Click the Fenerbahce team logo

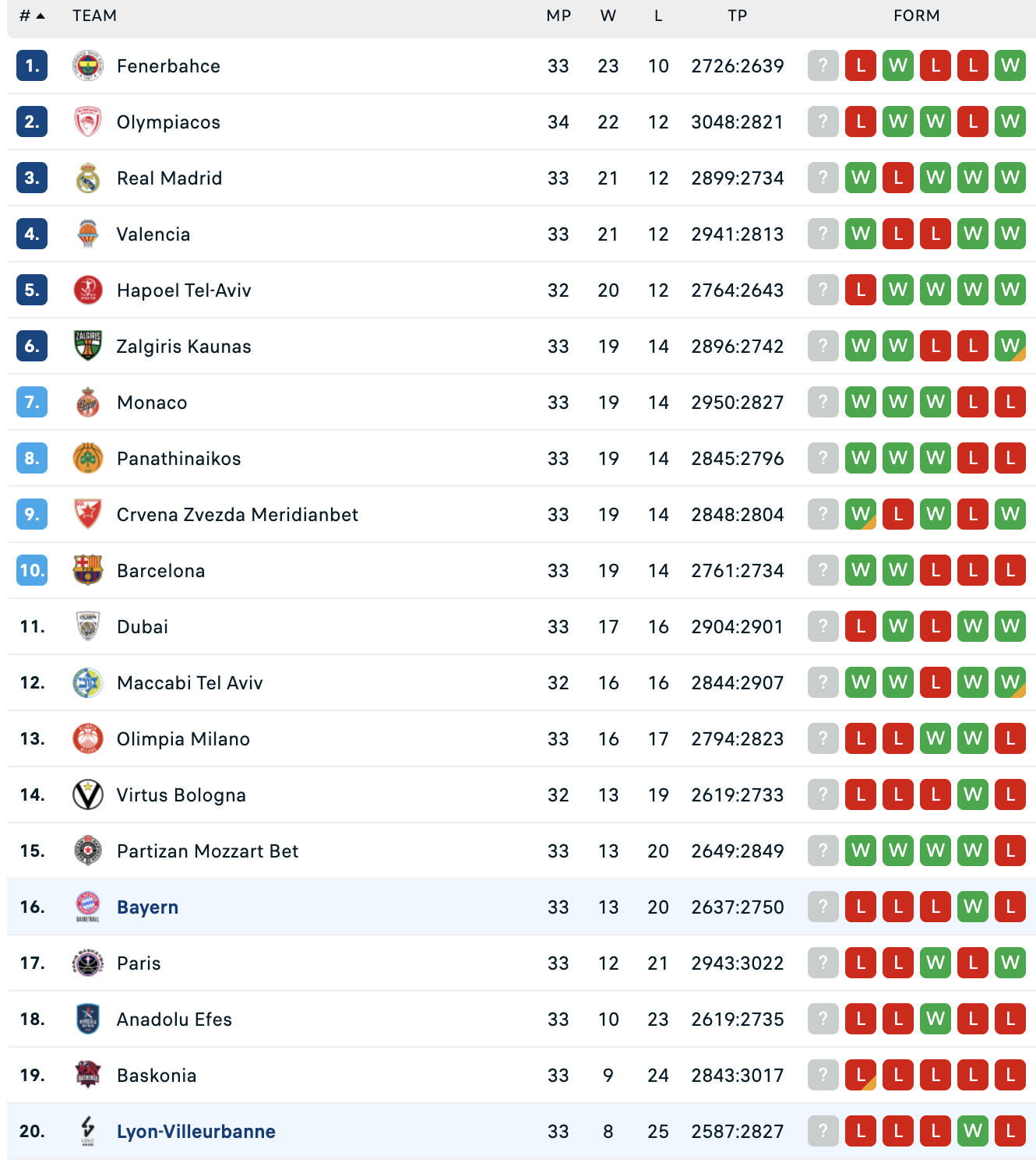click(88, 66)
